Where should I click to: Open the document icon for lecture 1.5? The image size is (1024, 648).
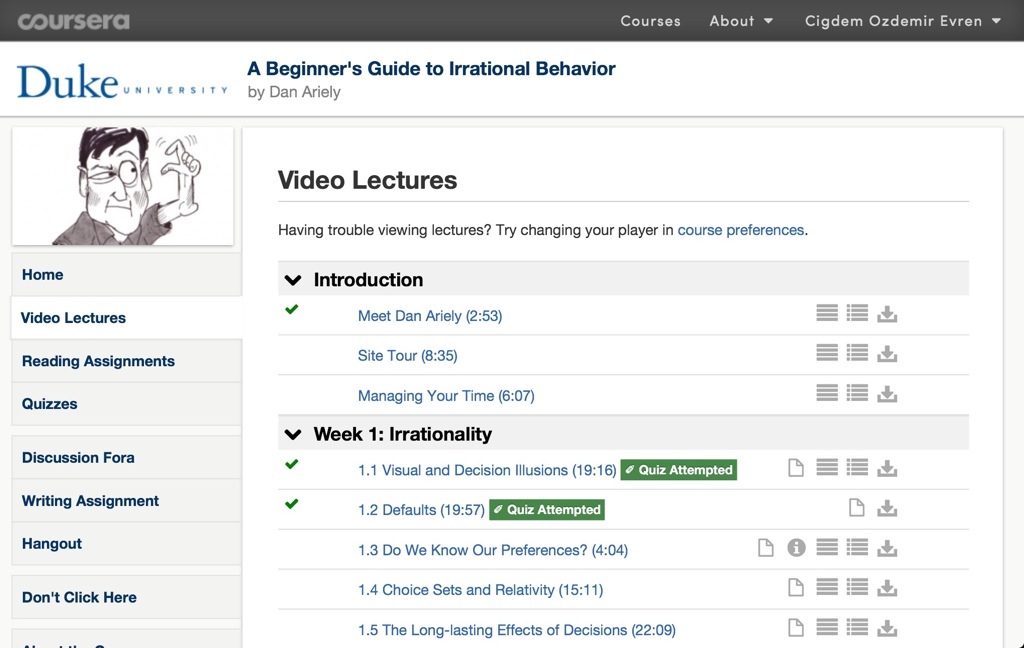pyautogui.click(x=796, y=629)
